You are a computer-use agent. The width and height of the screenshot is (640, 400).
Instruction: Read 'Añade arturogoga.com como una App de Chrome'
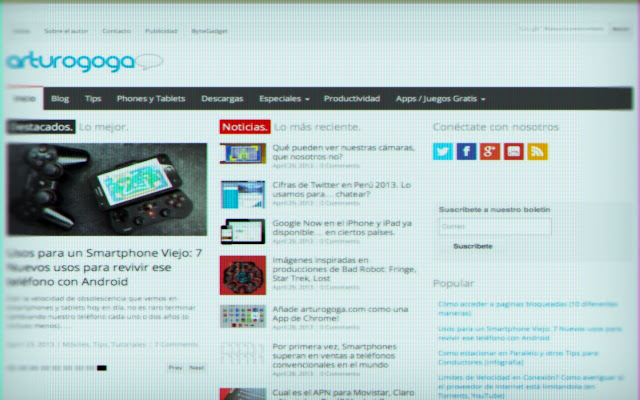point(340,314)
